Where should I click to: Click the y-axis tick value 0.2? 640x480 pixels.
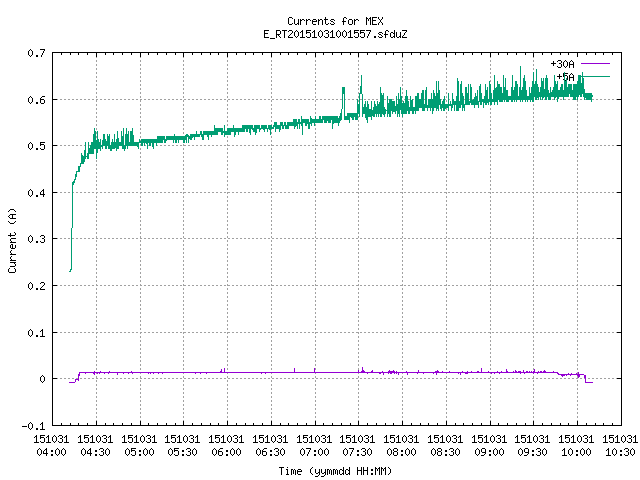(x=36, y=286)
